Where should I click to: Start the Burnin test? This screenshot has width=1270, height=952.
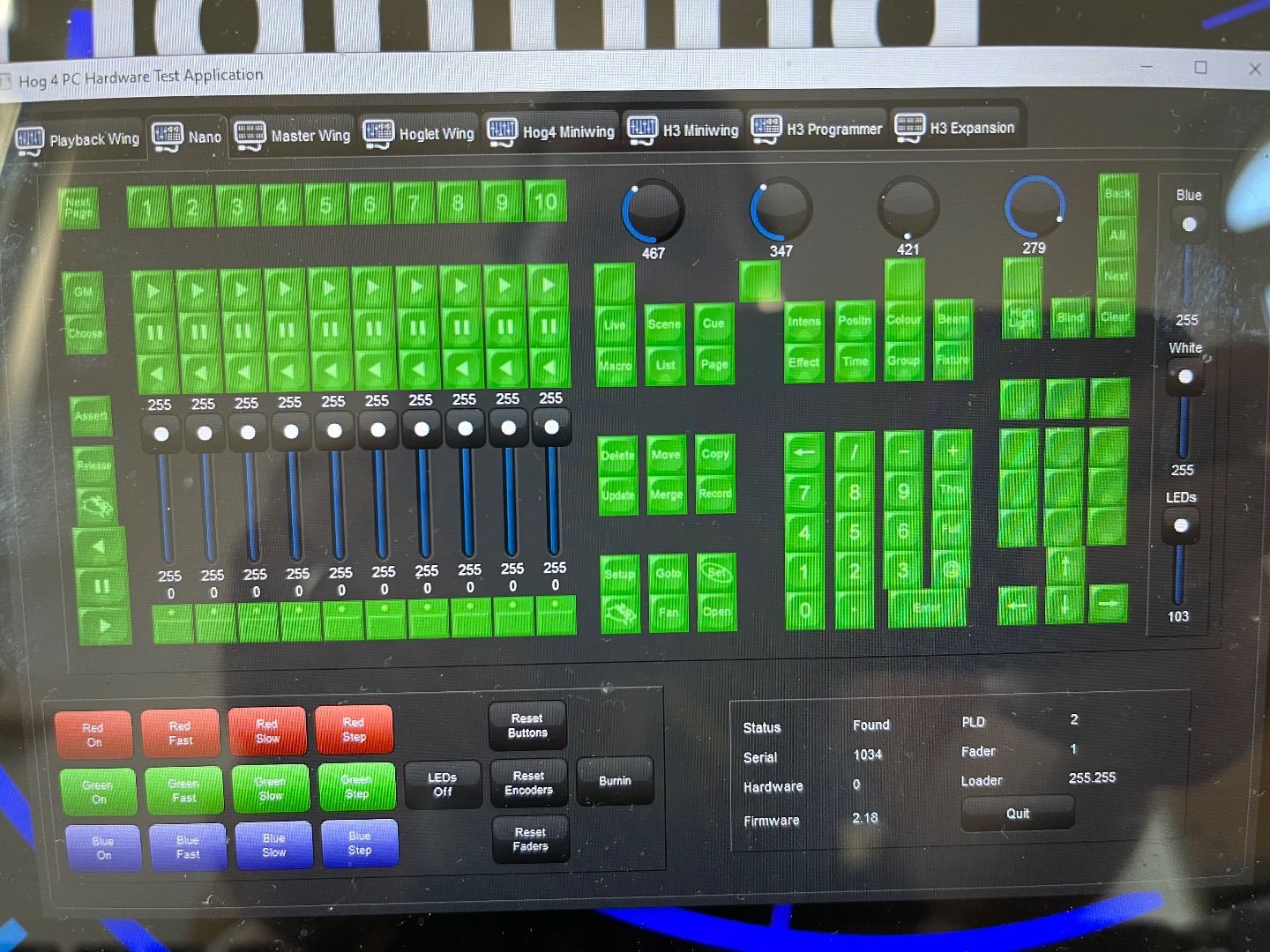tap(615, 780)
